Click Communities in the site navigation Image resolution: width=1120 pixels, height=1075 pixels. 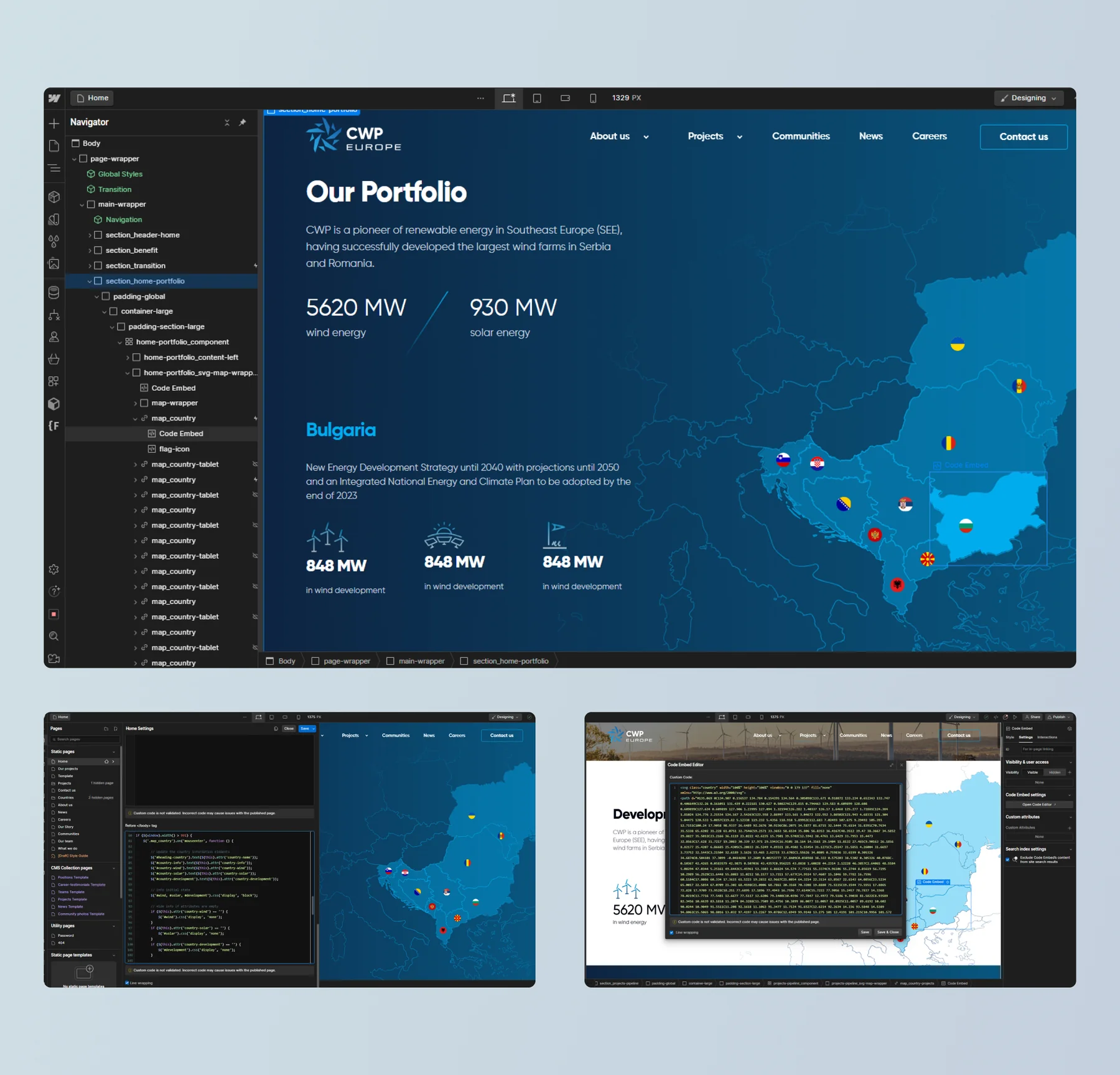point(801,136)
